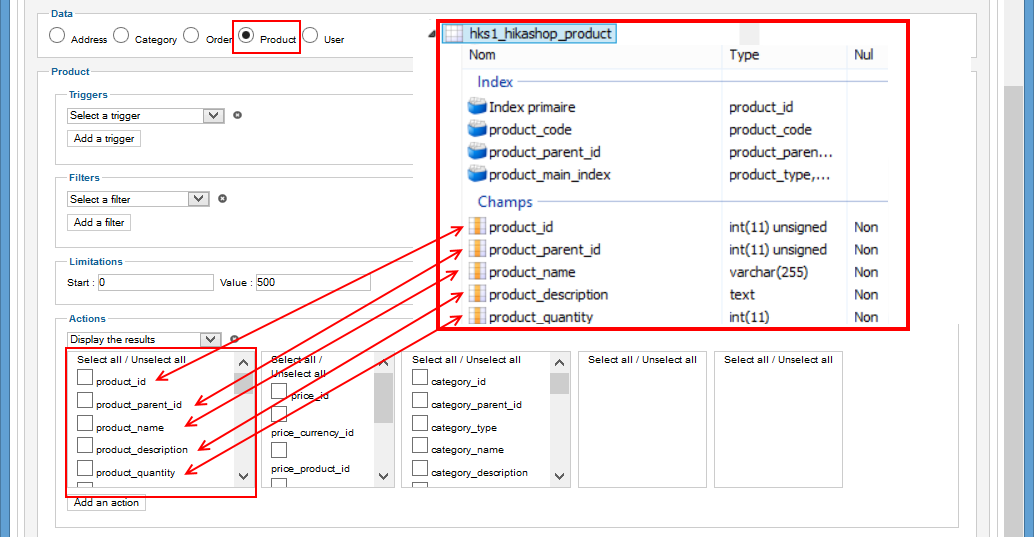Click the Add a trigger button
The height and width of the screenshot is (537, 1034).
click(x=104, y=139)
